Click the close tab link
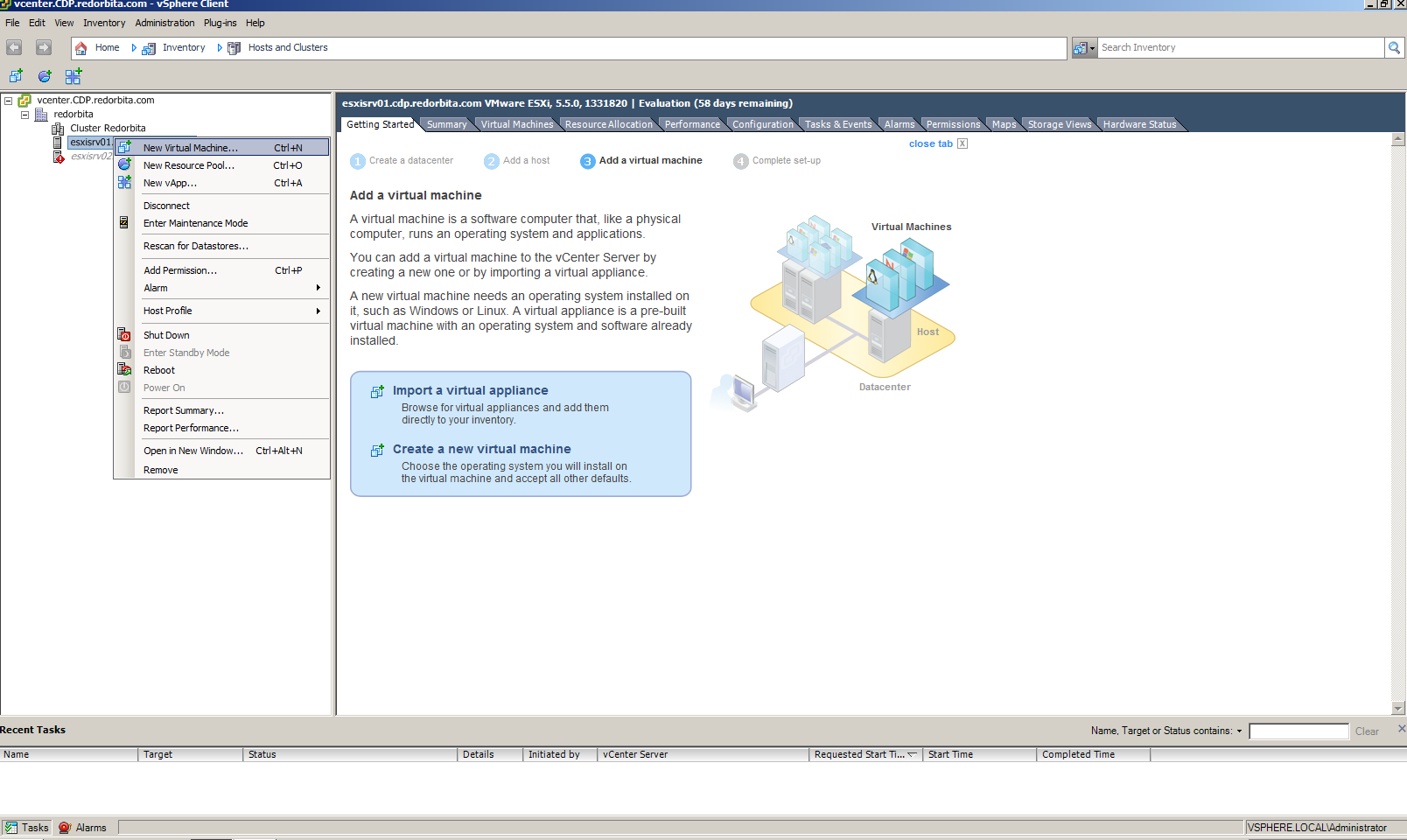 (930, 143)
